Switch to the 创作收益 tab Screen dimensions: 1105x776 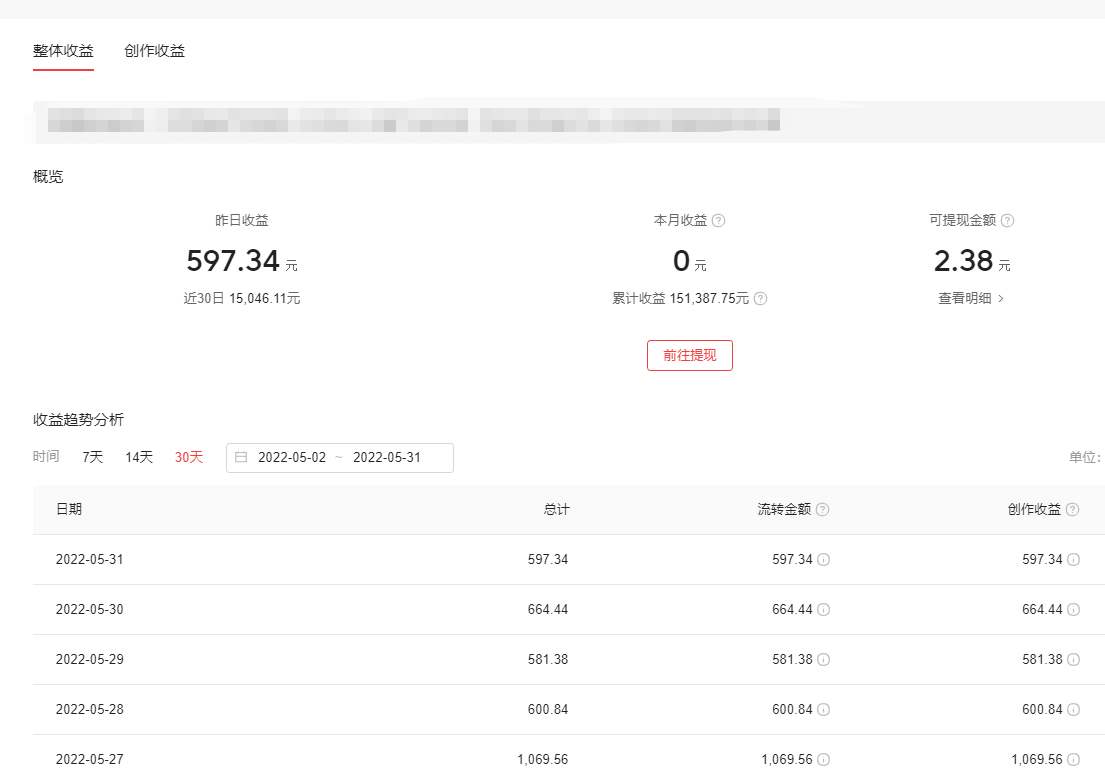(x=154, y=51)
